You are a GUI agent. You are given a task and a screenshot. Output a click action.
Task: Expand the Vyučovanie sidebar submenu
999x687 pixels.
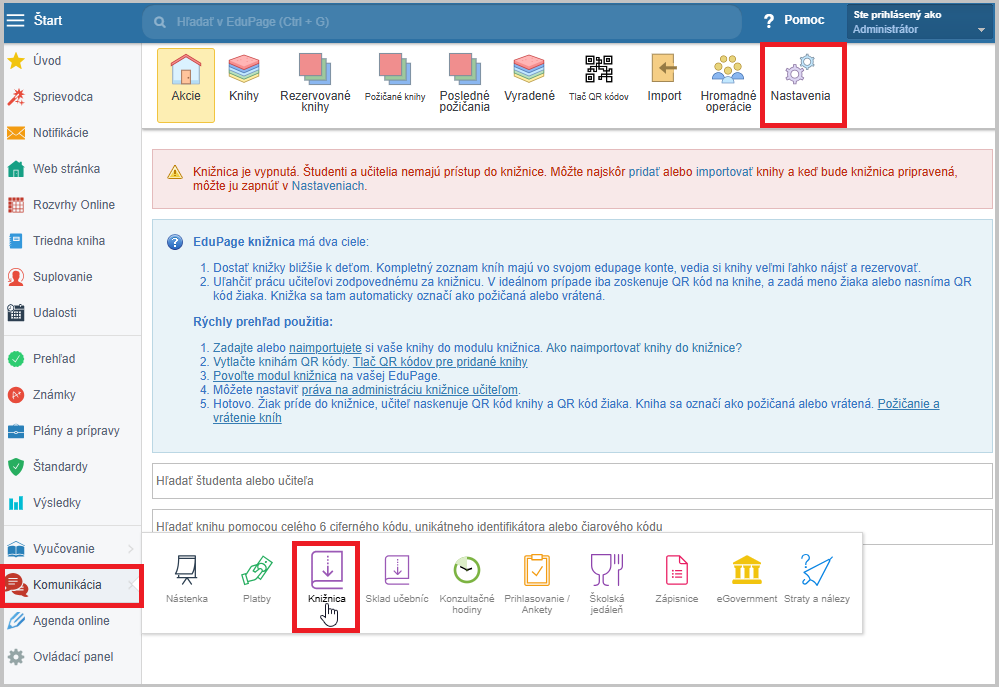tap(131, 549)
